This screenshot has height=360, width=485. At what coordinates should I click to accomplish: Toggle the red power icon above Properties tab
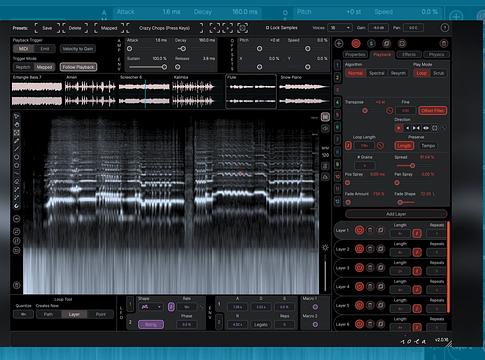click(x=356, y=43)
